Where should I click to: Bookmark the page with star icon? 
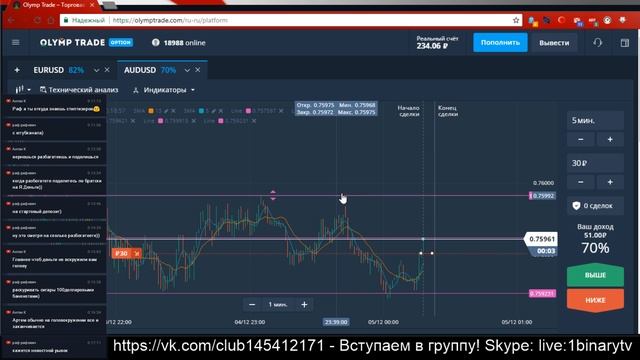click(516, 20)
